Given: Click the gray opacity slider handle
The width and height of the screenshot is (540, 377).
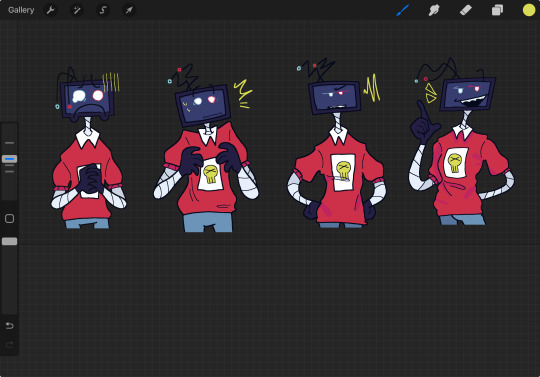Looking at the screenshot, I should [10, 241].
